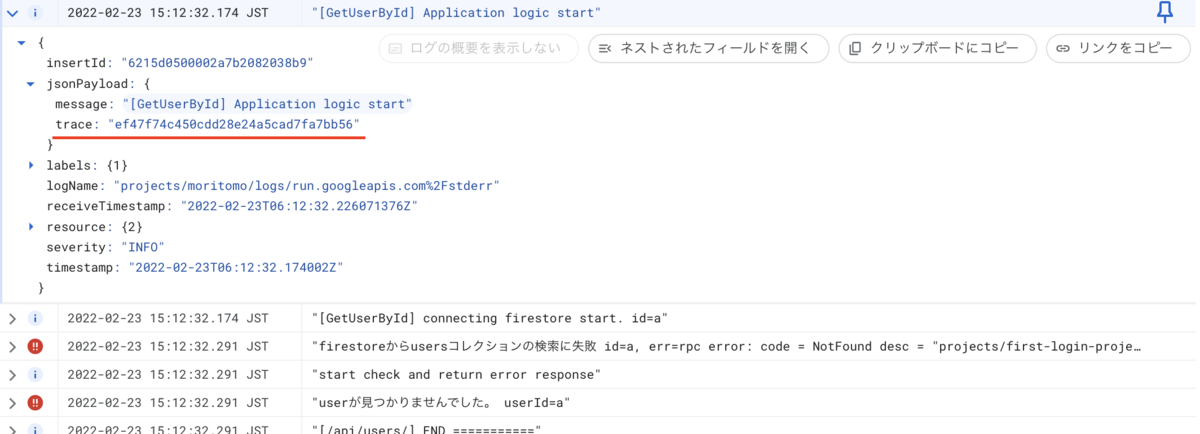Click the header summary [GetUserById] Application logic start
This screenshot has width=1200, height=434.
coord(456,13)
